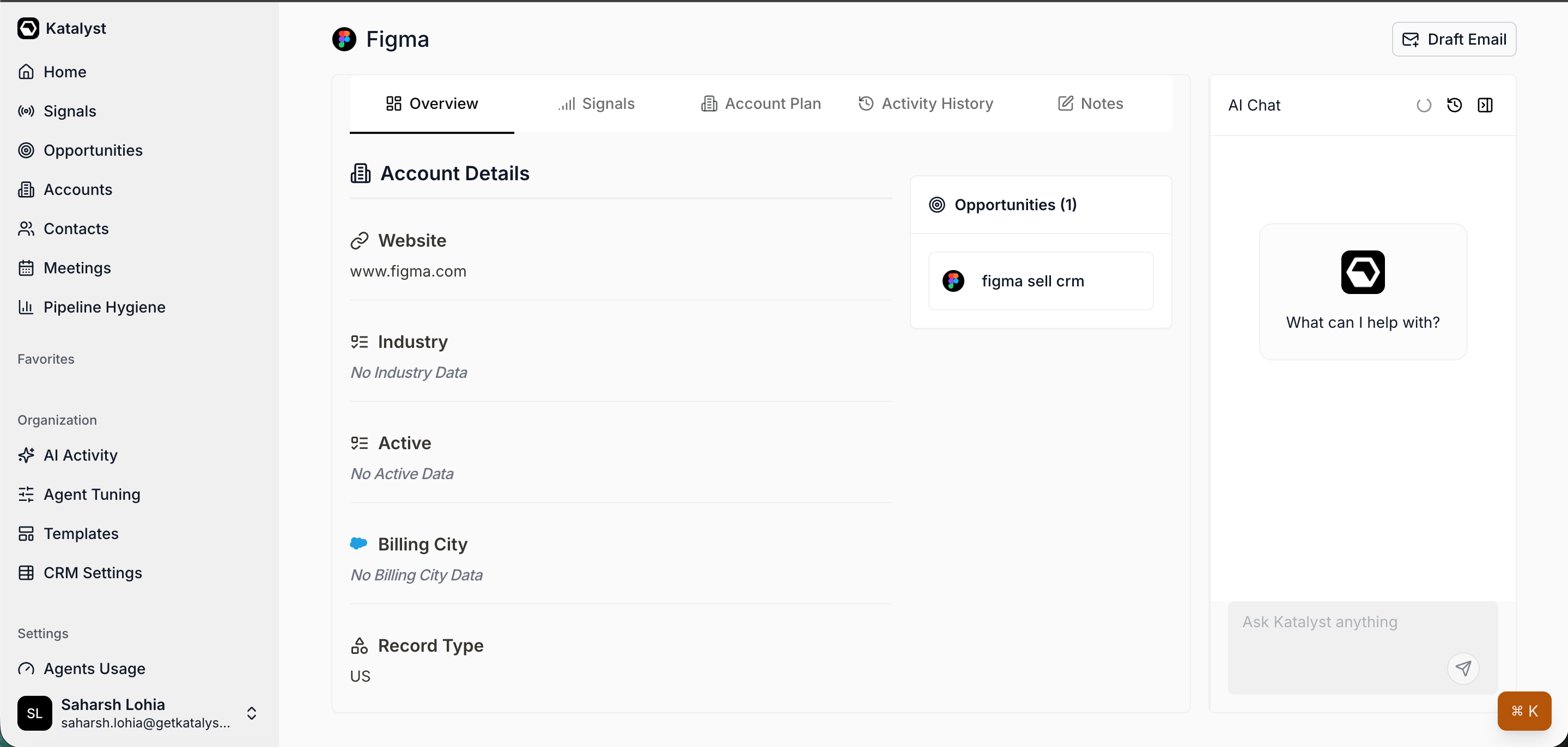1568x747 pixels.
Task: Click the AI Chat loading spinner icon
Action: pyautogui.click(x=1424, y=105)
